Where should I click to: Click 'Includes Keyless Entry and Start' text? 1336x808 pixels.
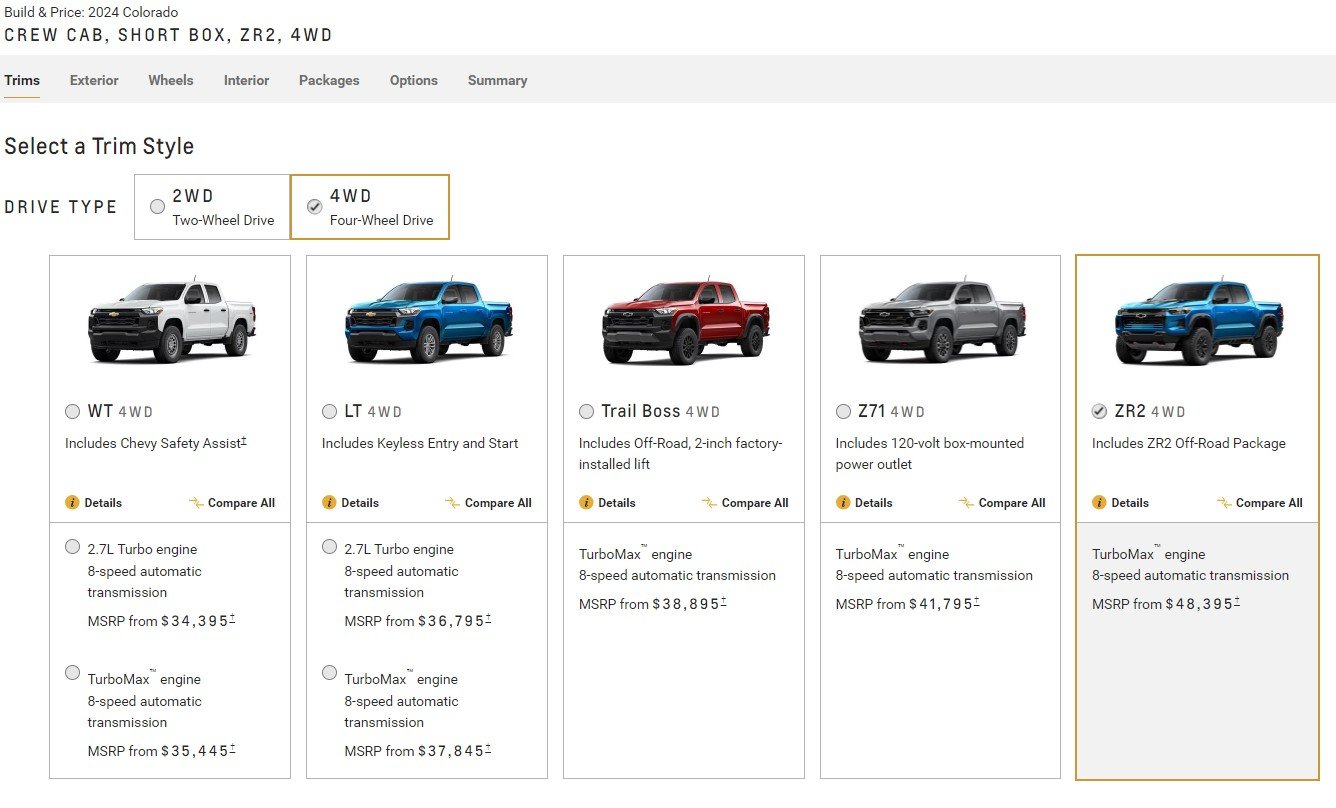(x=420, y=443)
